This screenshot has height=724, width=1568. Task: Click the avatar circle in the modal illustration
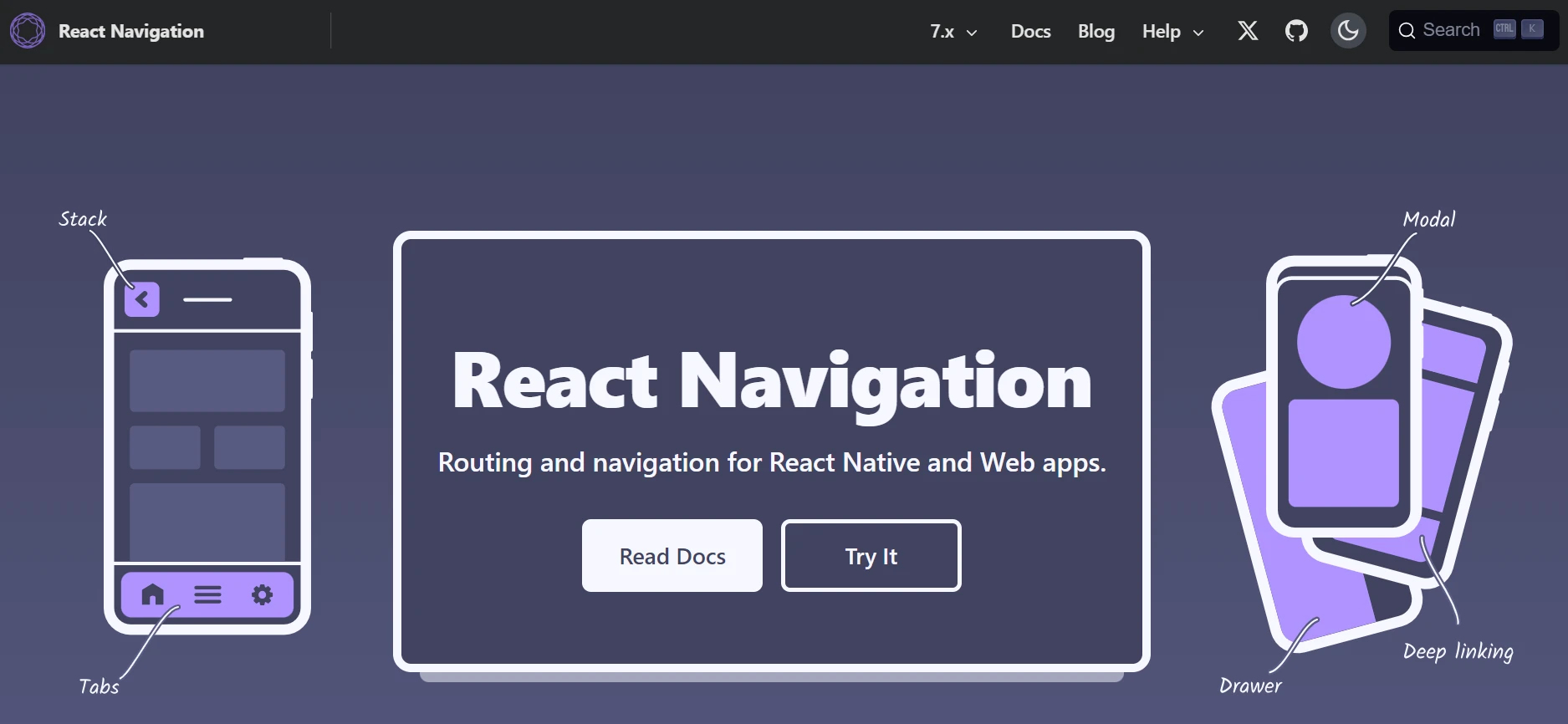[1344, 341]
